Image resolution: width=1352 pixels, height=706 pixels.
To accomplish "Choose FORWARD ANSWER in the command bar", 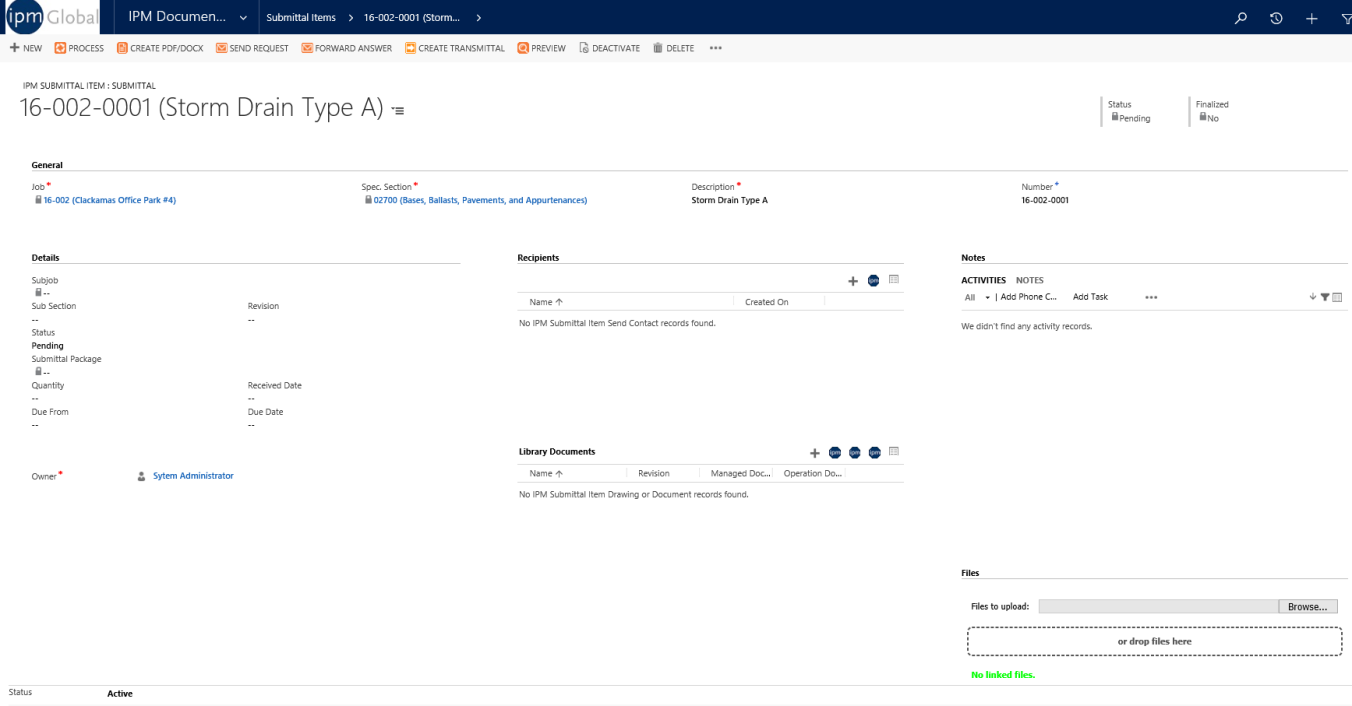I will [346, 48].
